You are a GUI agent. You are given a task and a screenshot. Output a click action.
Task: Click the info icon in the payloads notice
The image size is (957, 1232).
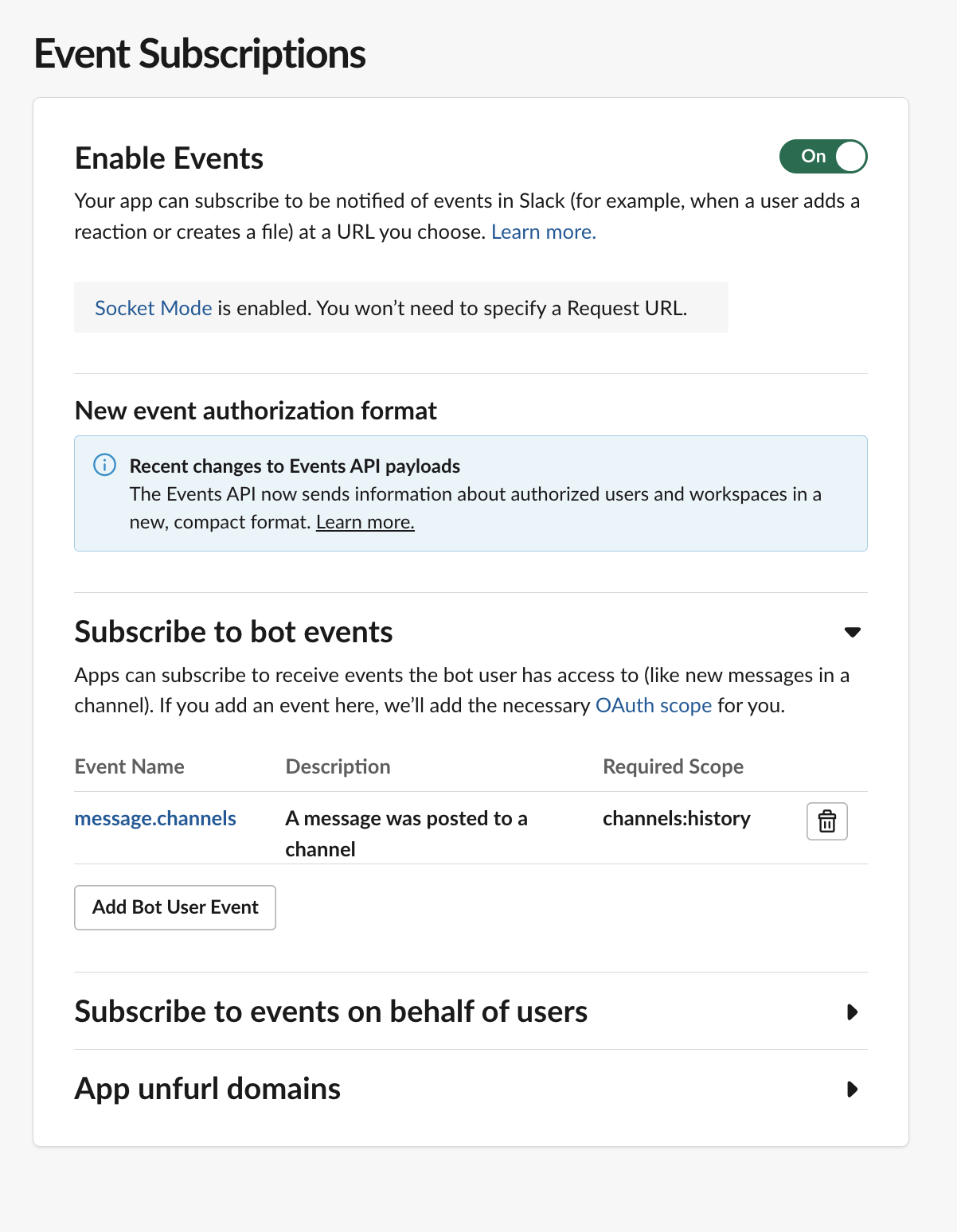coord(104,465)
